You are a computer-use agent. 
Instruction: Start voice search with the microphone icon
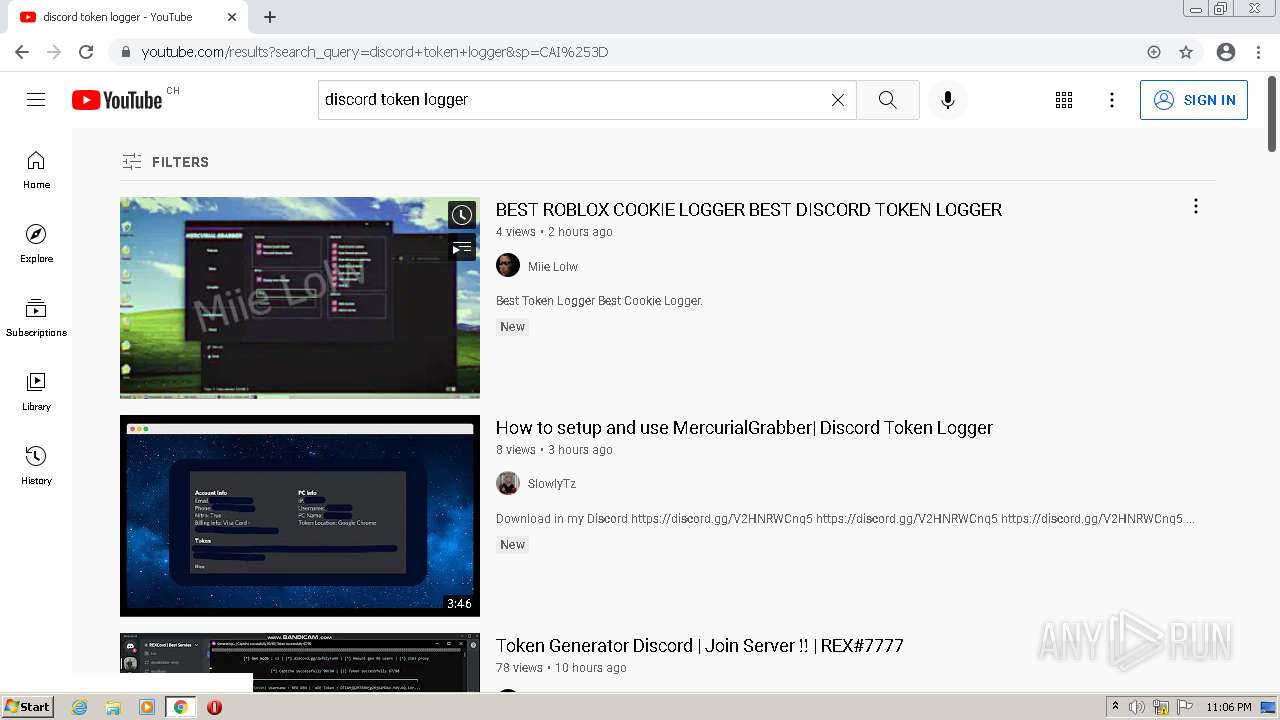click(x=948, y=100)
